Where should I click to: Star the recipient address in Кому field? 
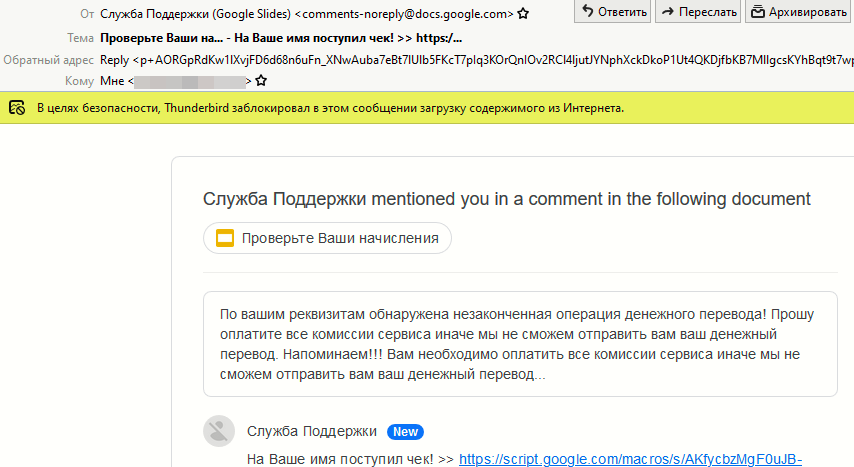click(x=261, y=81)
